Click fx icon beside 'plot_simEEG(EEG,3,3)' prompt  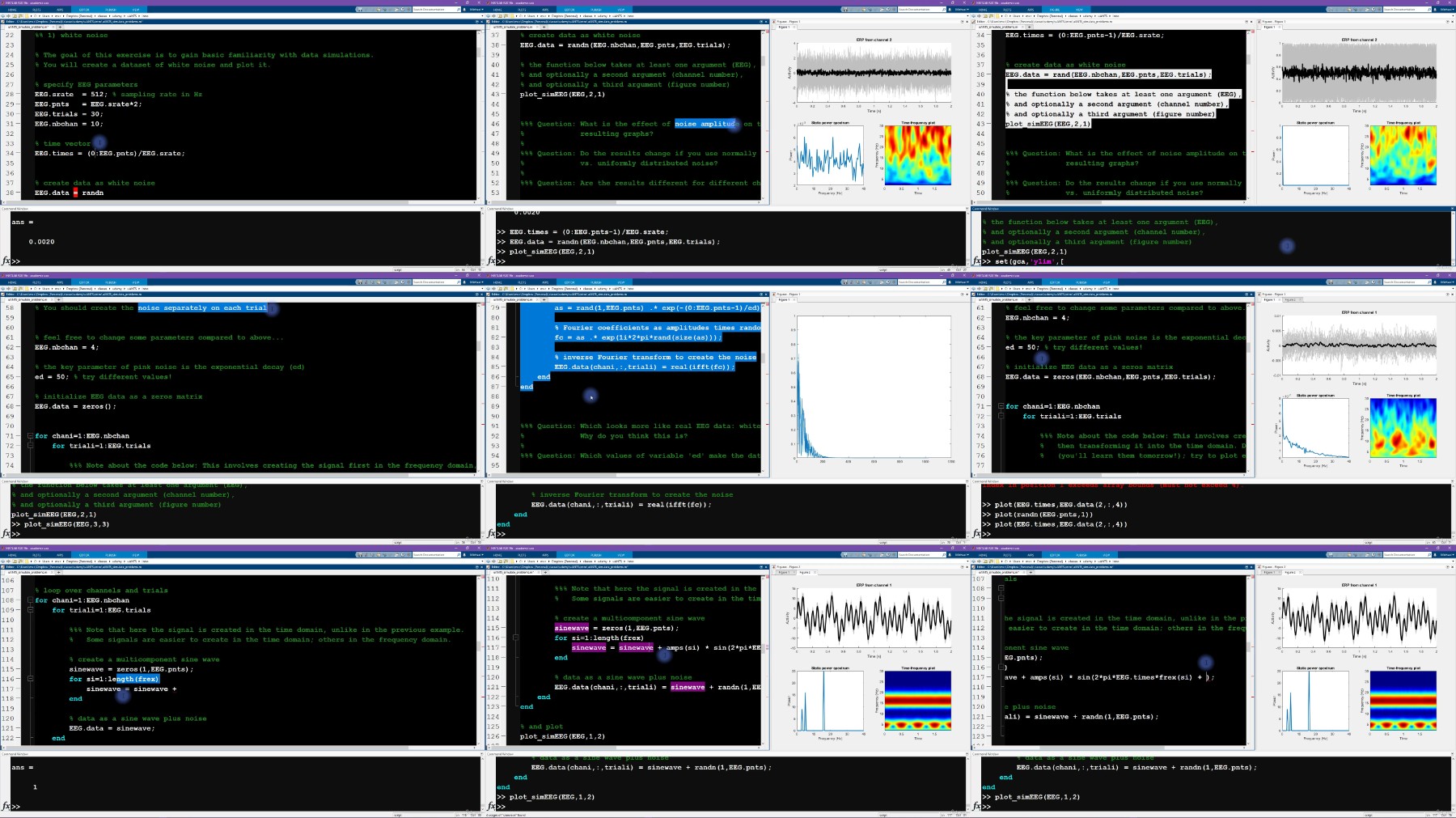click(6, 533)
